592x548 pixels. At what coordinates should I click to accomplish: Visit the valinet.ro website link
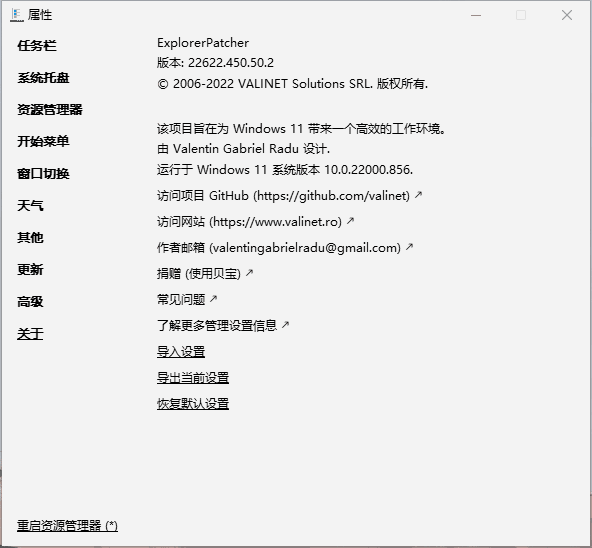click(x=256, y=221)
